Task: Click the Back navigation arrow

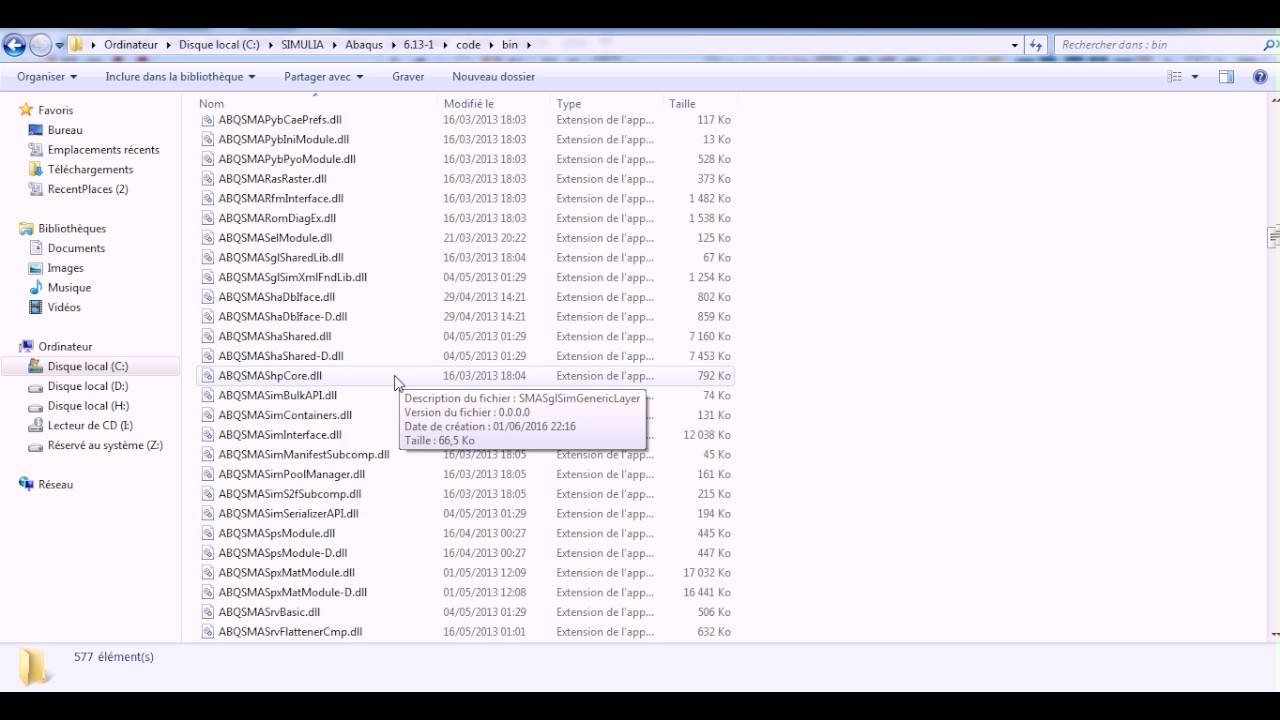Action: pos(14,45)
